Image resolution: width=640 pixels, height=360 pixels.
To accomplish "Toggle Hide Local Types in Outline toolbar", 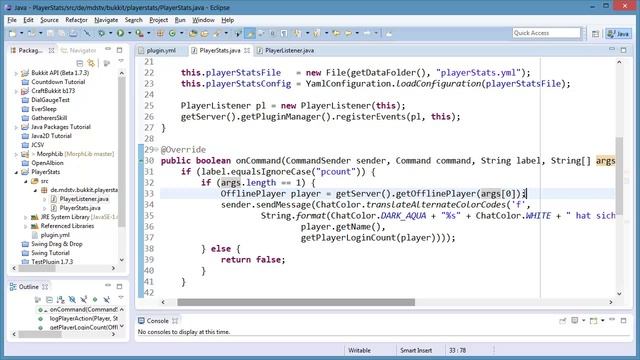I will [x=107, y=300].
